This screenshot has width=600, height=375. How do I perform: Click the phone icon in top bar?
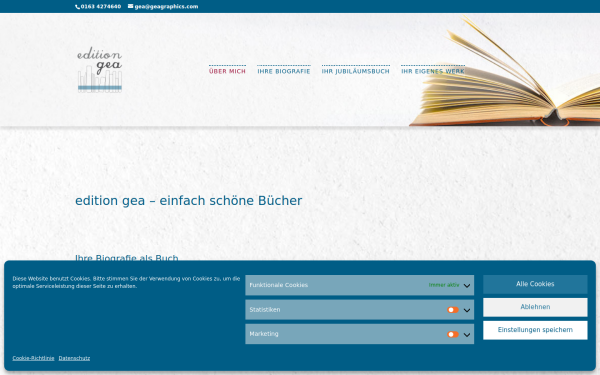[x=77, y=7]
